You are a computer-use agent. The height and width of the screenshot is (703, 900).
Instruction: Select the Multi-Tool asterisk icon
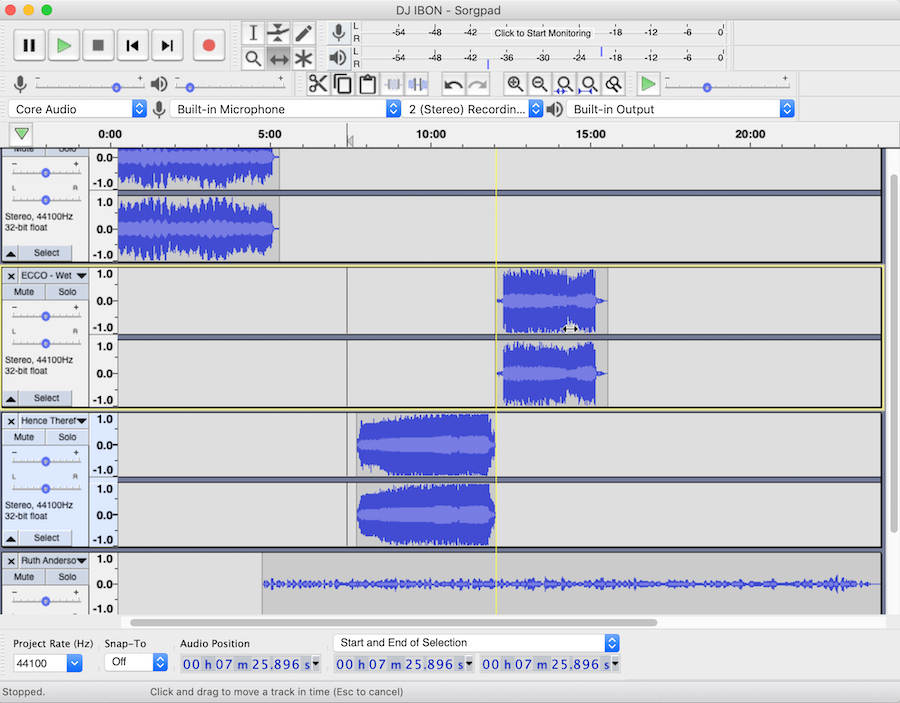pyautogui.click(x=303, y=59)
